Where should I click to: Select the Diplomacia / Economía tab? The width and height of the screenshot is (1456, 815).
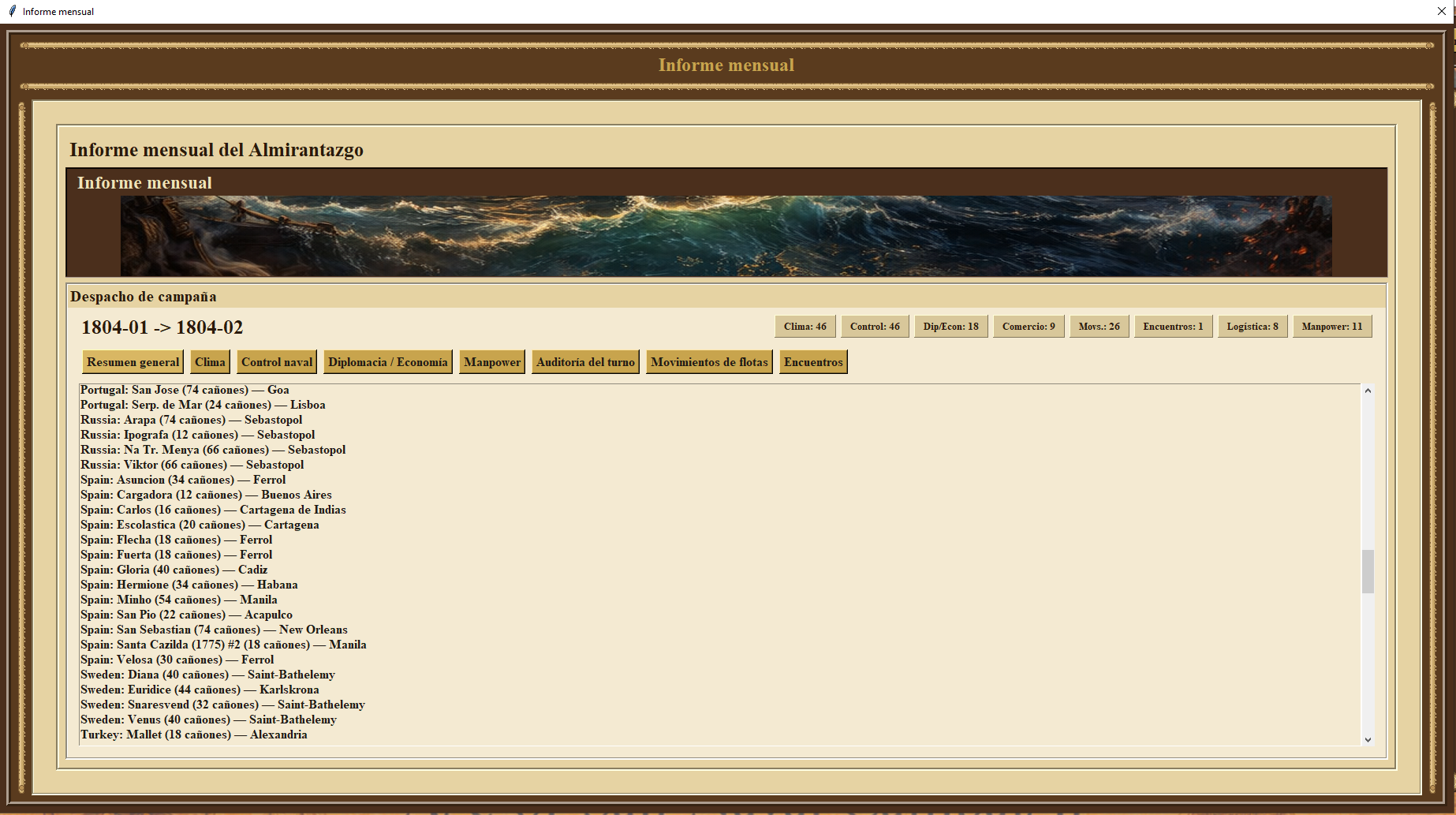pyautogui.click(x=388, y=362)
